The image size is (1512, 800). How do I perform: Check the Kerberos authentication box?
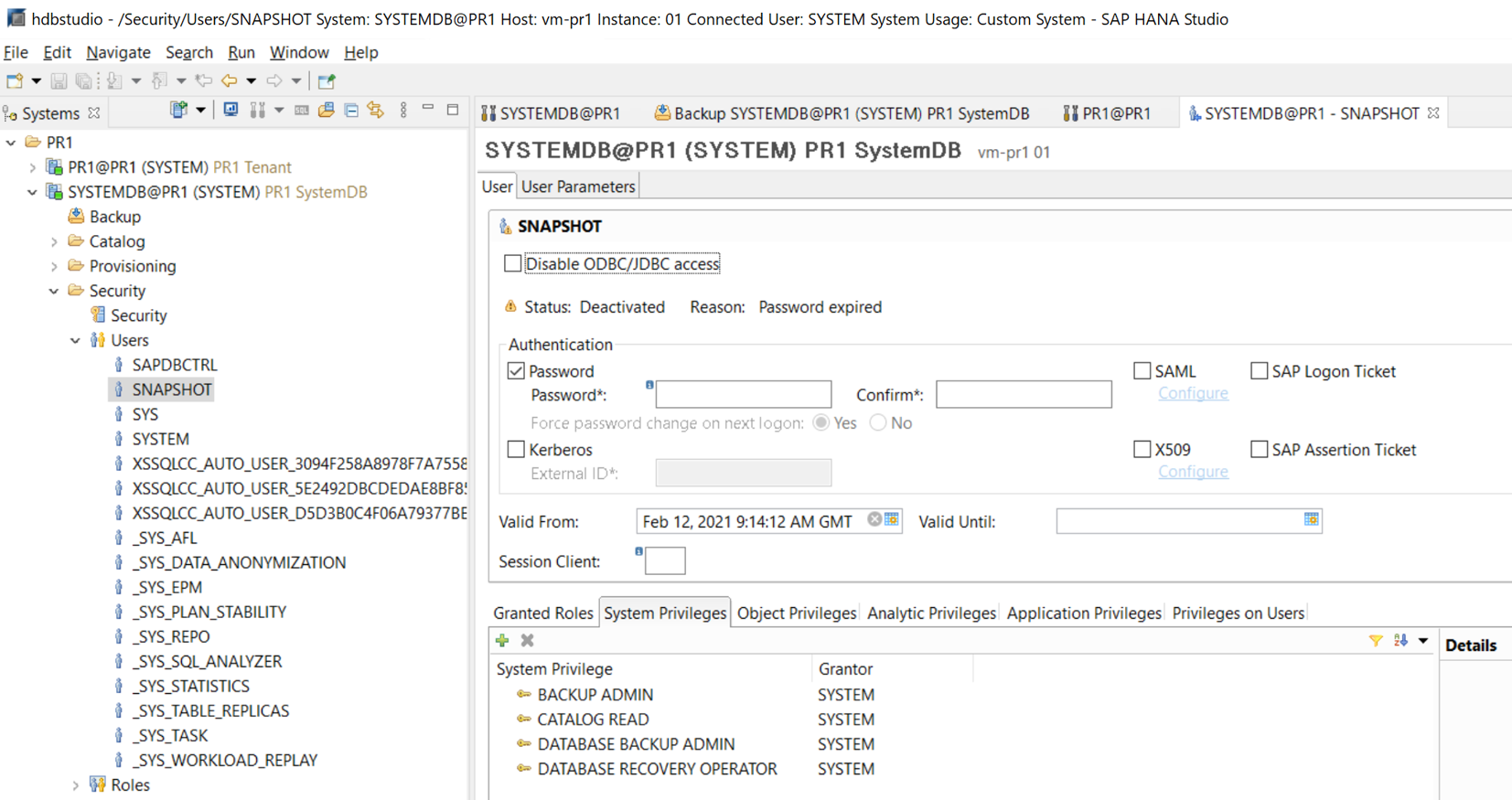517,450
